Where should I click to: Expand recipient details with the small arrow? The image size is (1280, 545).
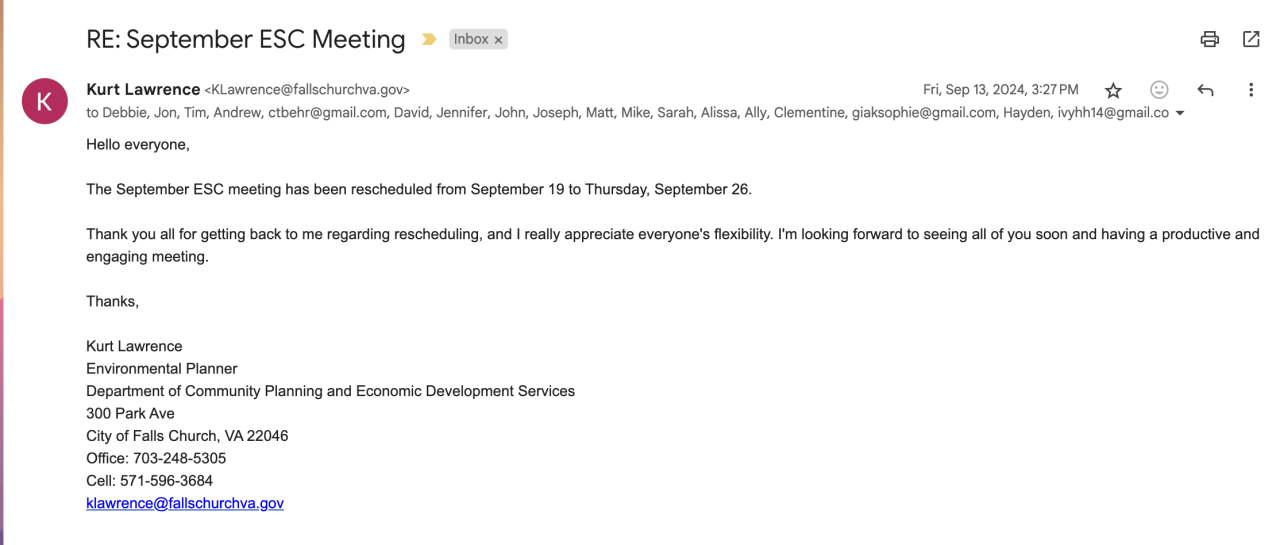click(1180, 114)
